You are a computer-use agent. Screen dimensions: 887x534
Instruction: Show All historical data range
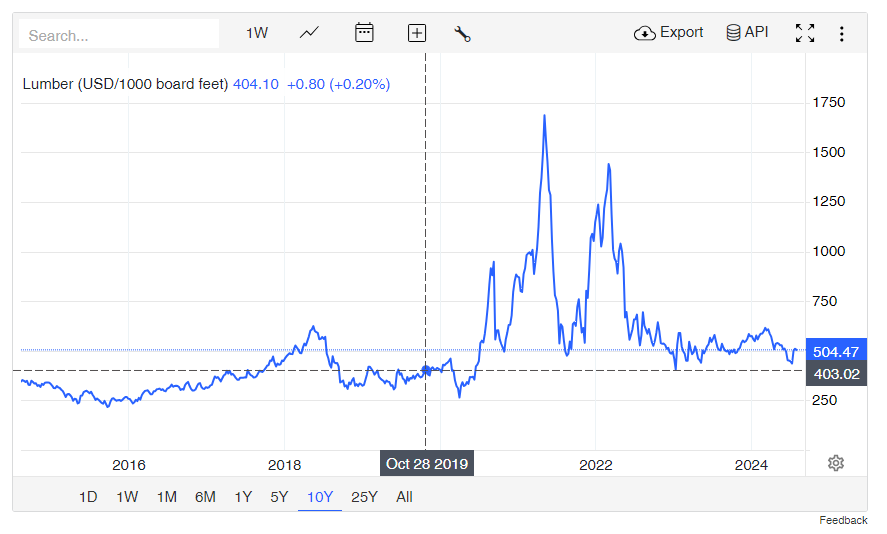[x=404, y=497]
